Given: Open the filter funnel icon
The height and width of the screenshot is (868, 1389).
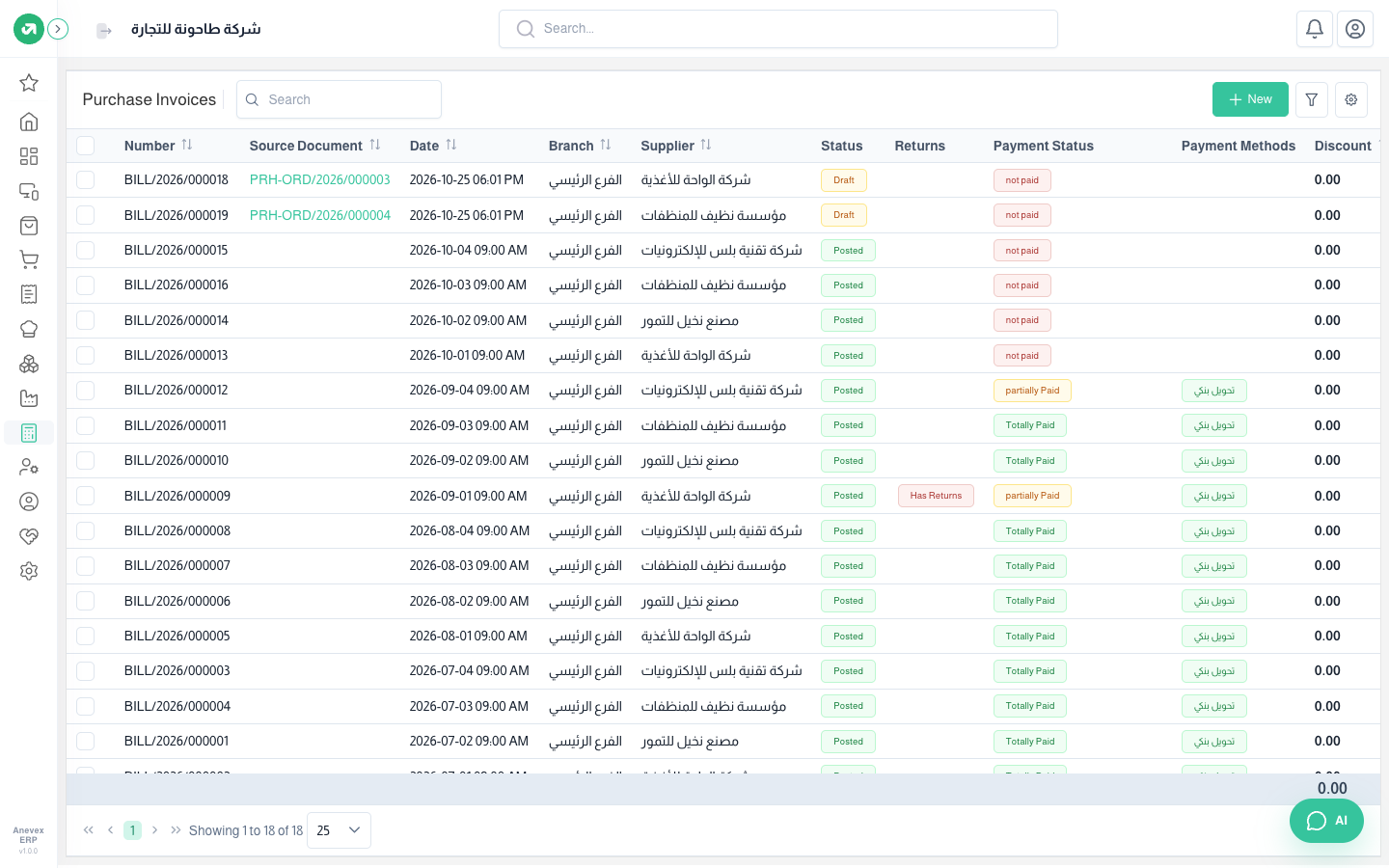Looking at the screenshot, I should [x=1312, y=99].
